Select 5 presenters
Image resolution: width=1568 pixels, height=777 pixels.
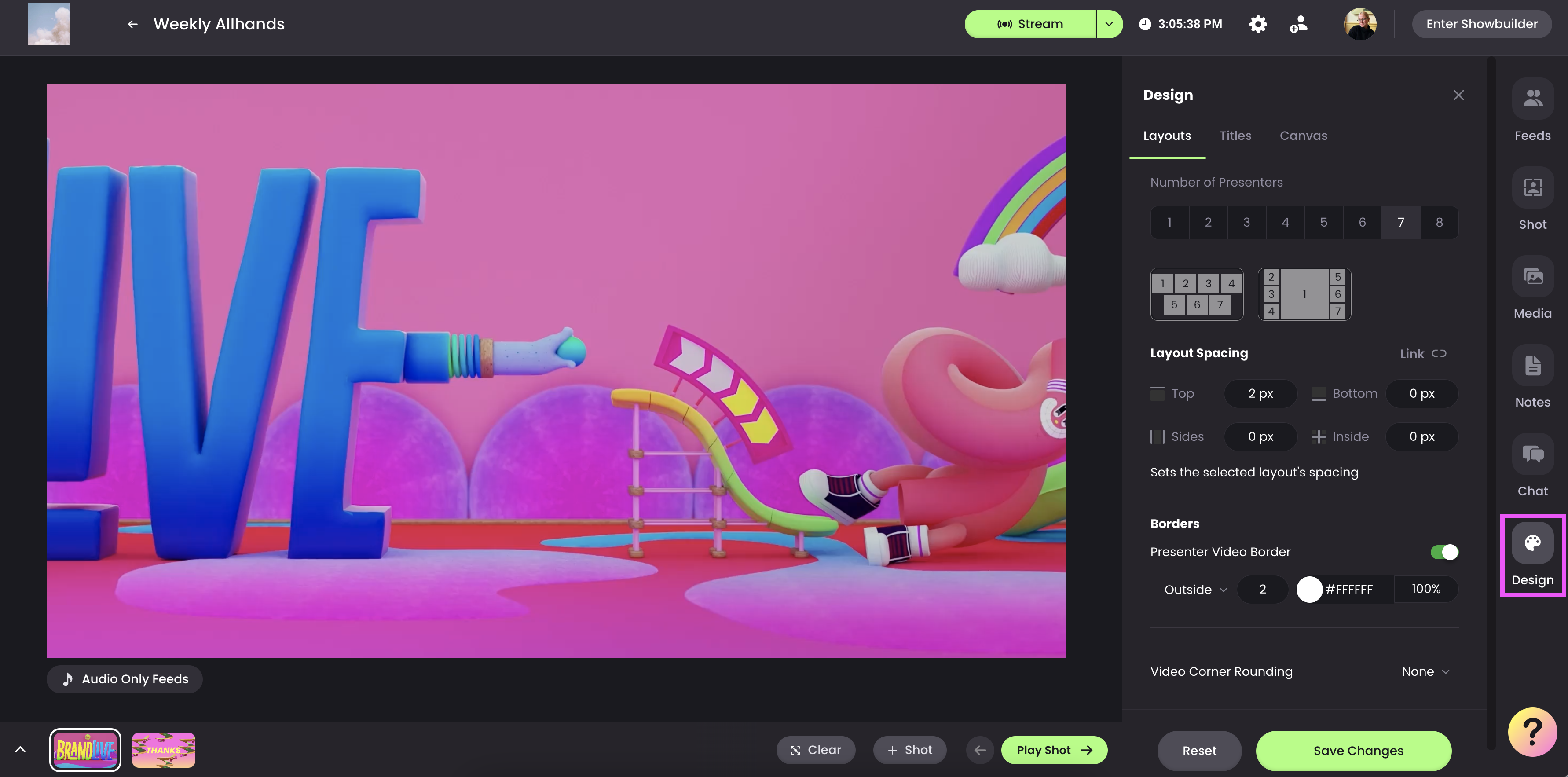1323,222
